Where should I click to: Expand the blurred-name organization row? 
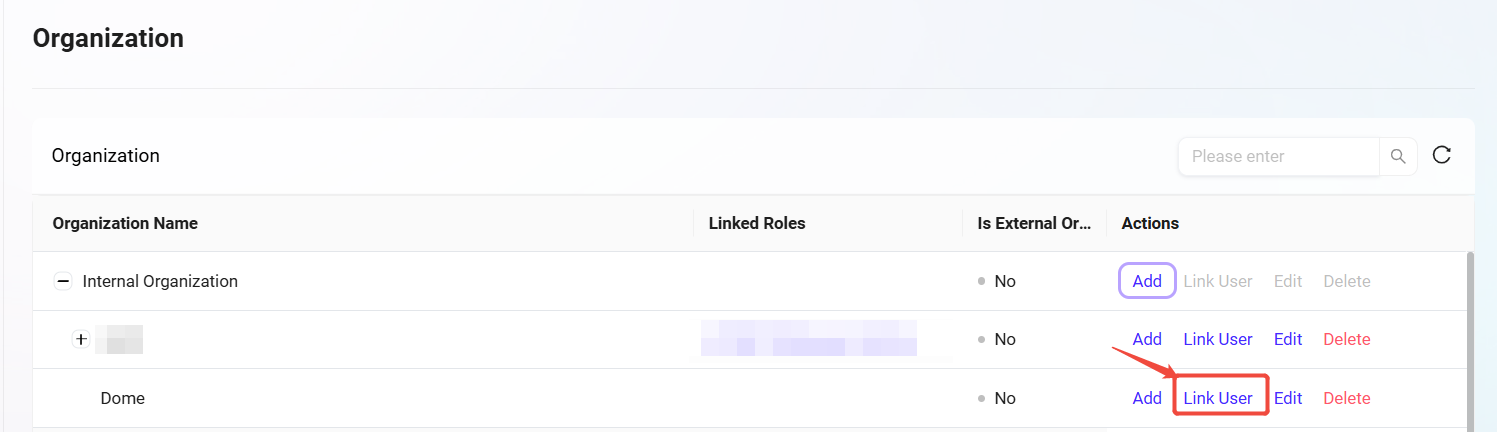coord(81,340)
